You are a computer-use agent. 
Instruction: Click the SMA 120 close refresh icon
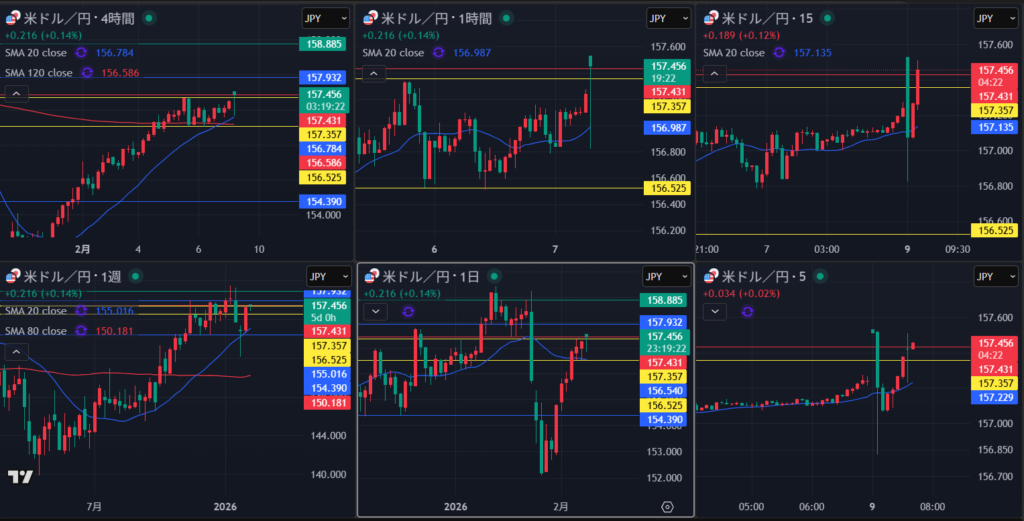[x=88, y=72]
